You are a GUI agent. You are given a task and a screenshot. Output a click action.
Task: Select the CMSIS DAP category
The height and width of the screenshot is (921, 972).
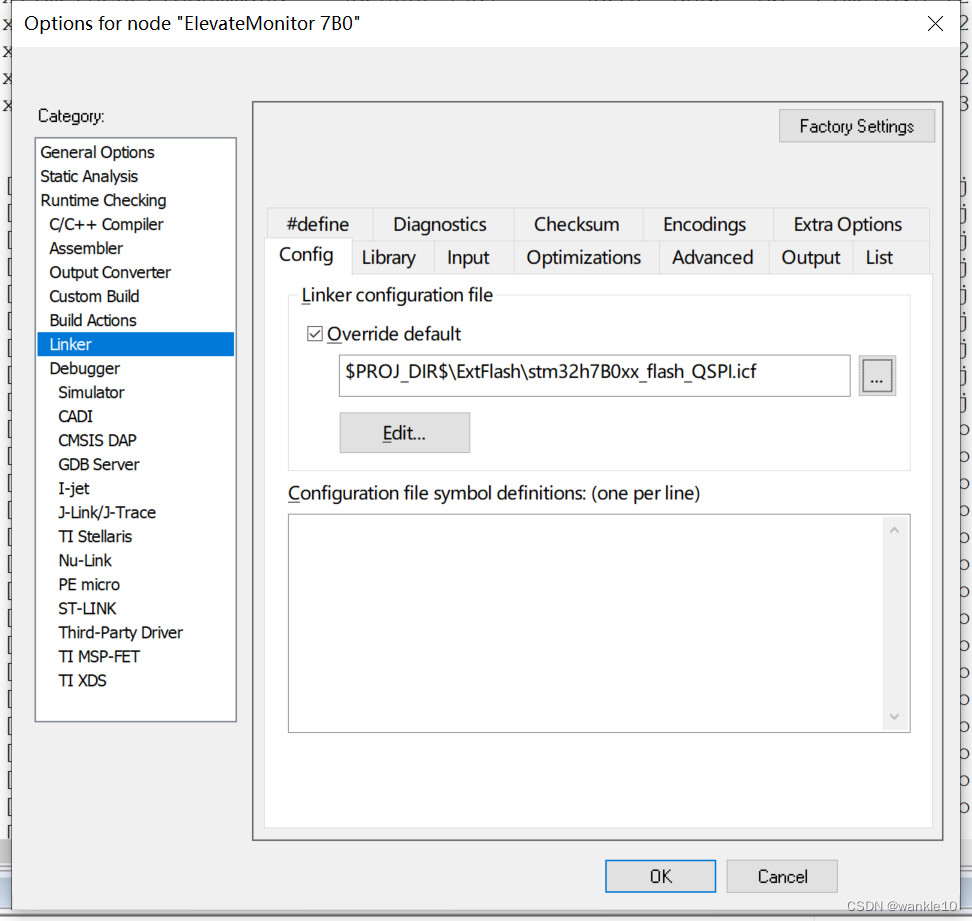tap(97, 440)
